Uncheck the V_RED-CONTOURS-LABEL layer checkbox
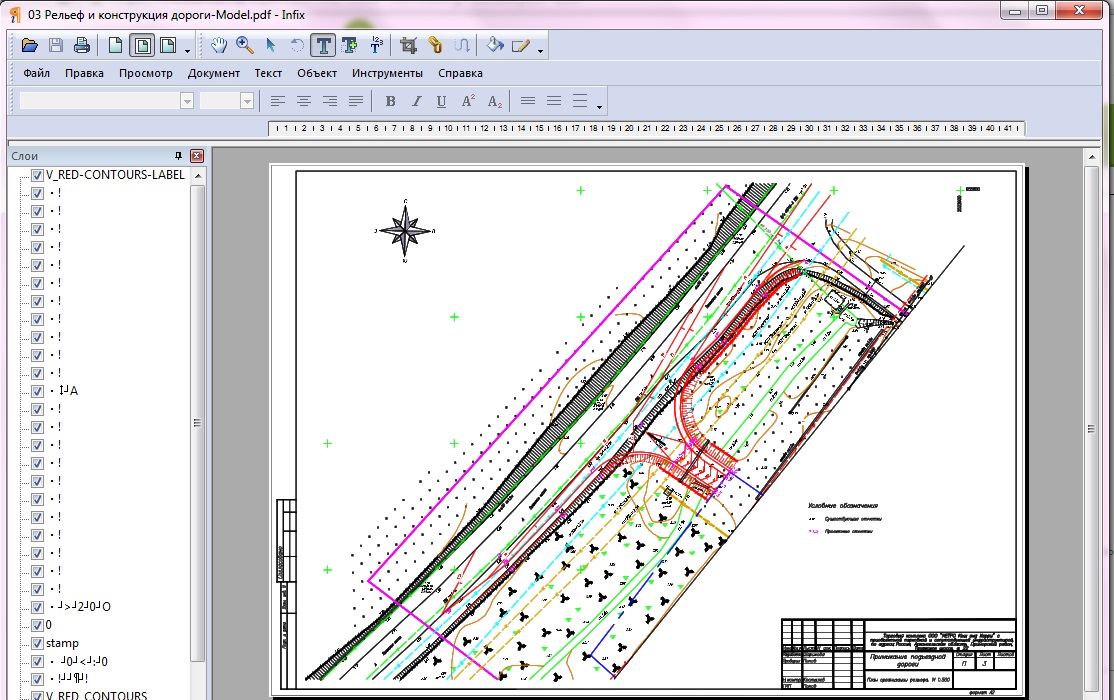 pos(37,175)
